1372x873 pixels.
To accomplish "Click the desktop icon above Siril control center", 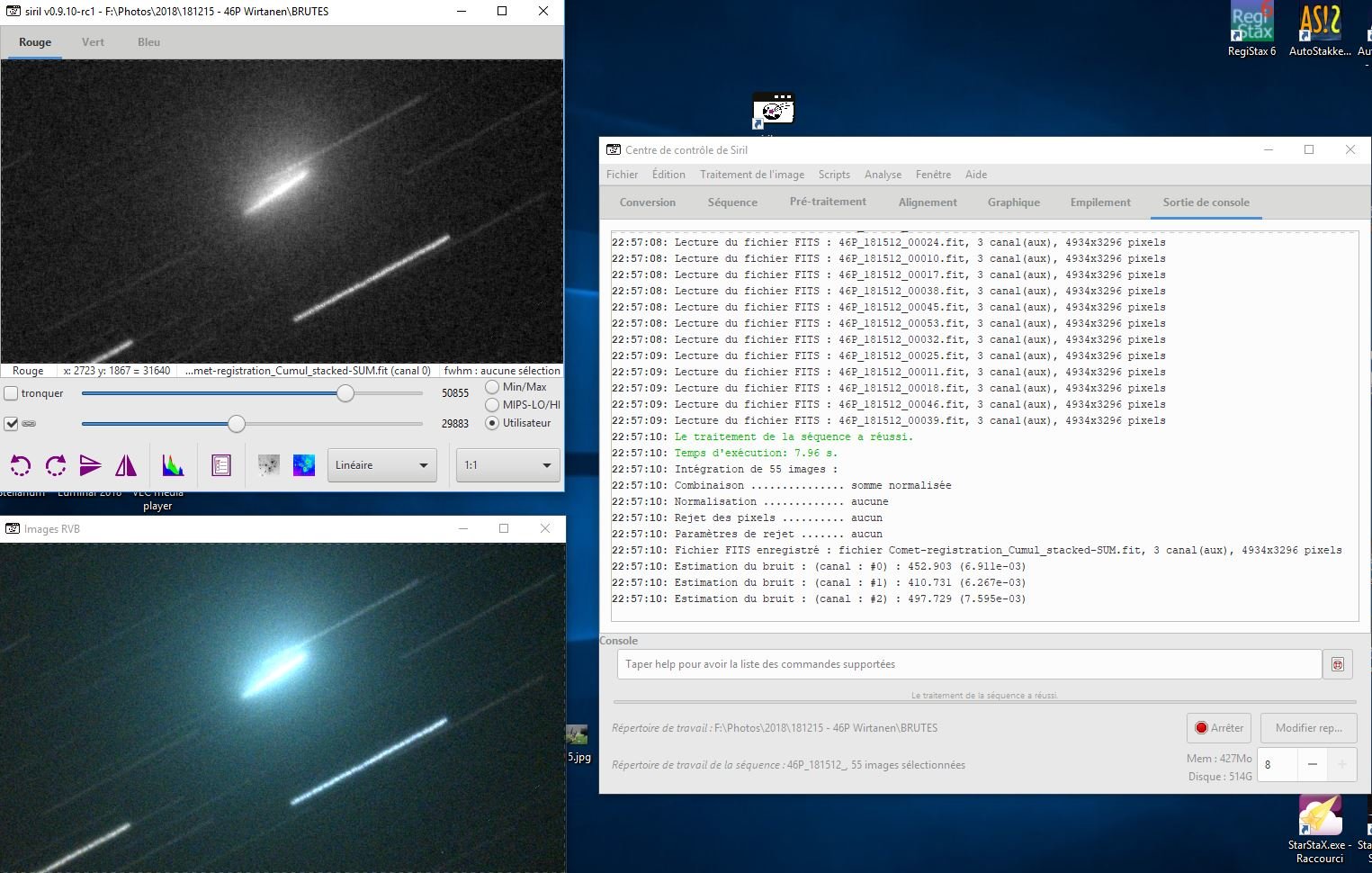I will coord(773,110).
